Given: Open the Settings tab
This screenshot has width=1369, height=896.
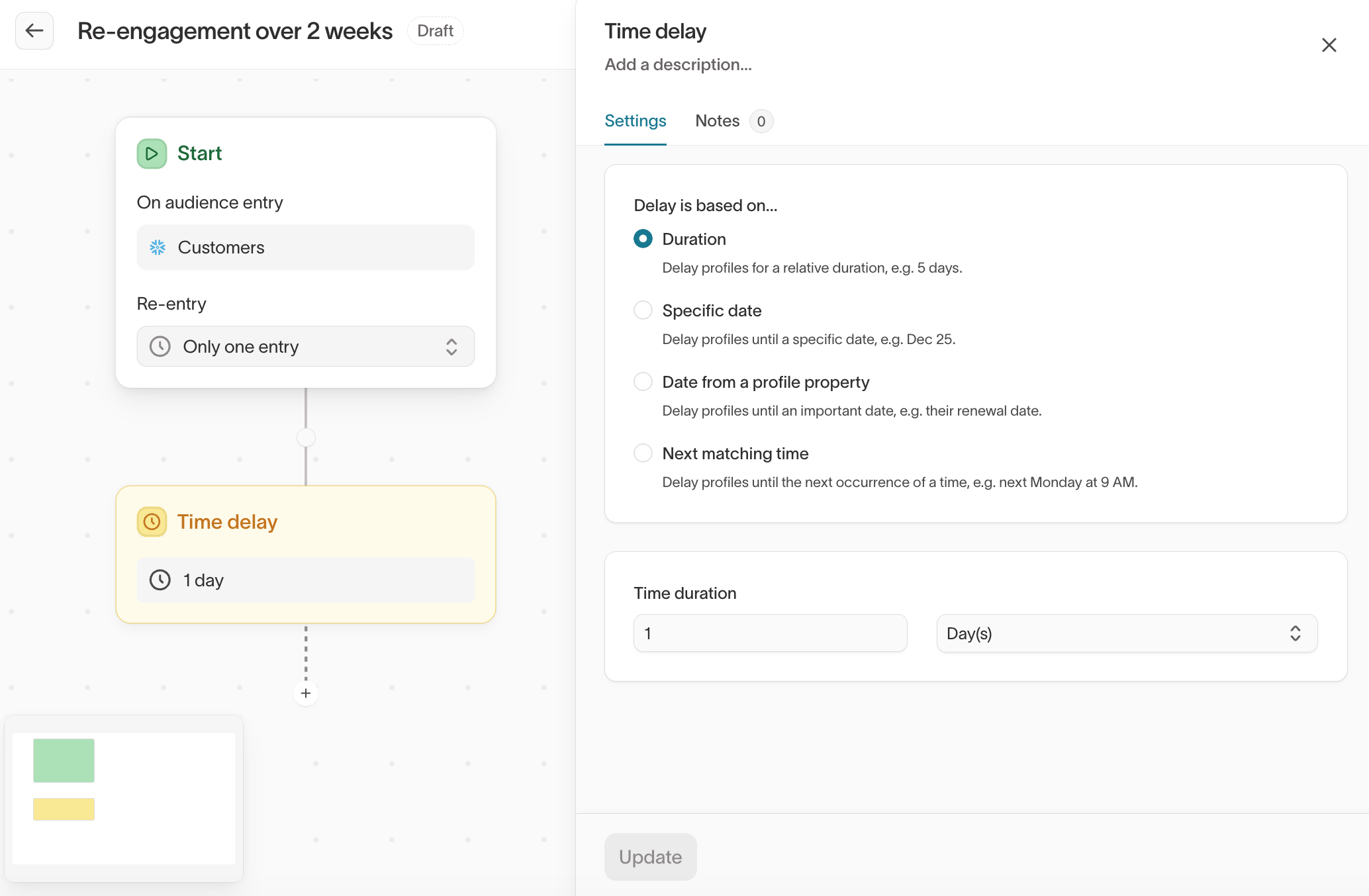Looking at the screenshot, I should [x=636, y=121].
